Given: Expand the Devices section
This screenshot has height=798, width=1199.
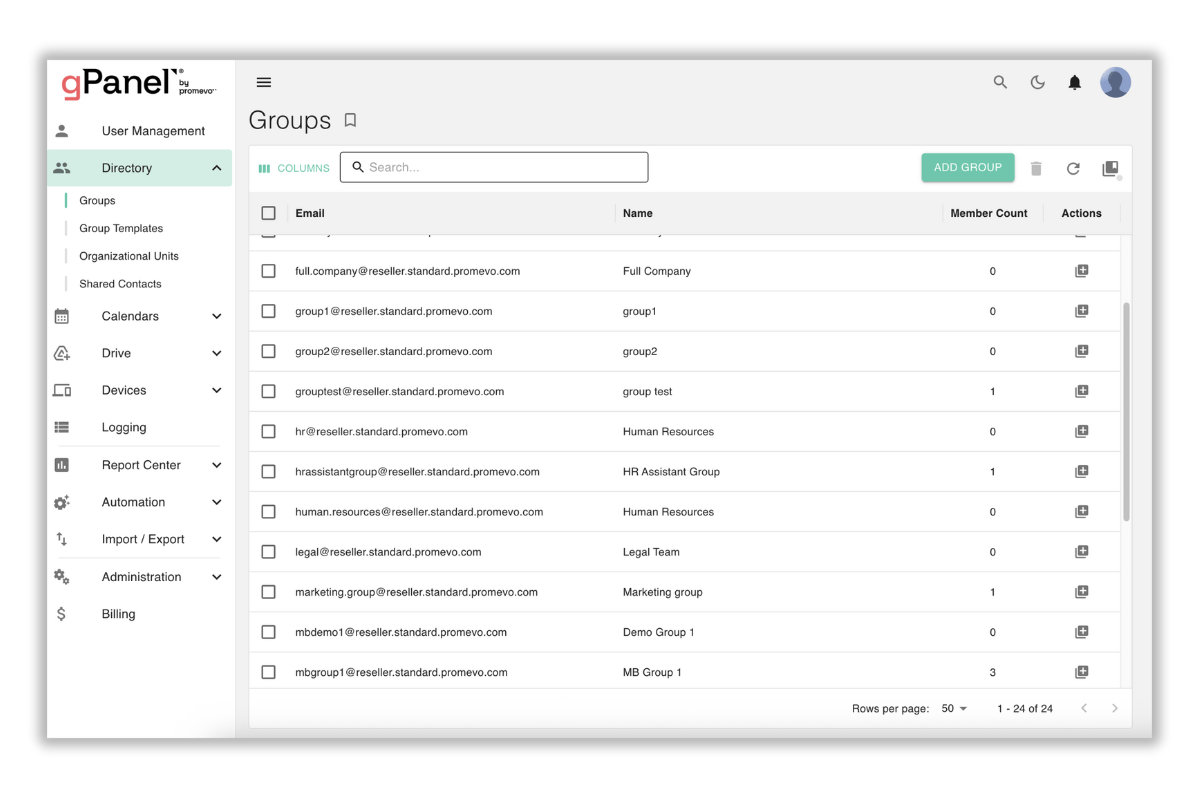Looking at the screenshot, I should tap(216, 391).
